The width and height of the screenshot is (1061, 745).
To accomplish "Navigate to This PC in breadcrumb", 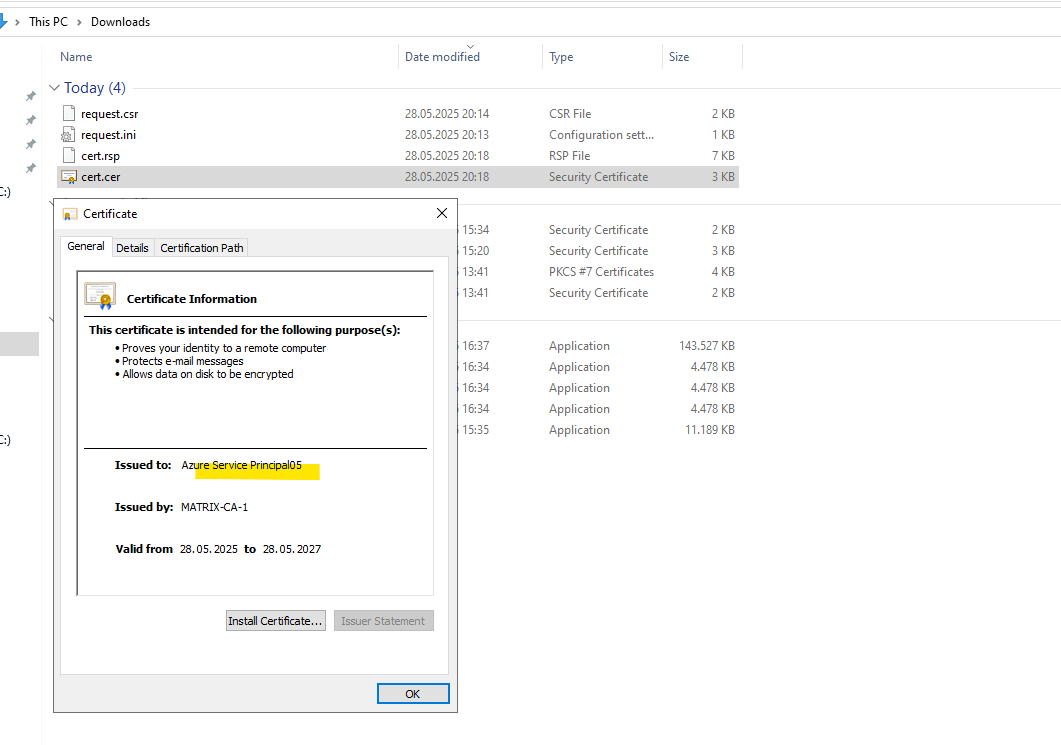I will click(49, 22).
